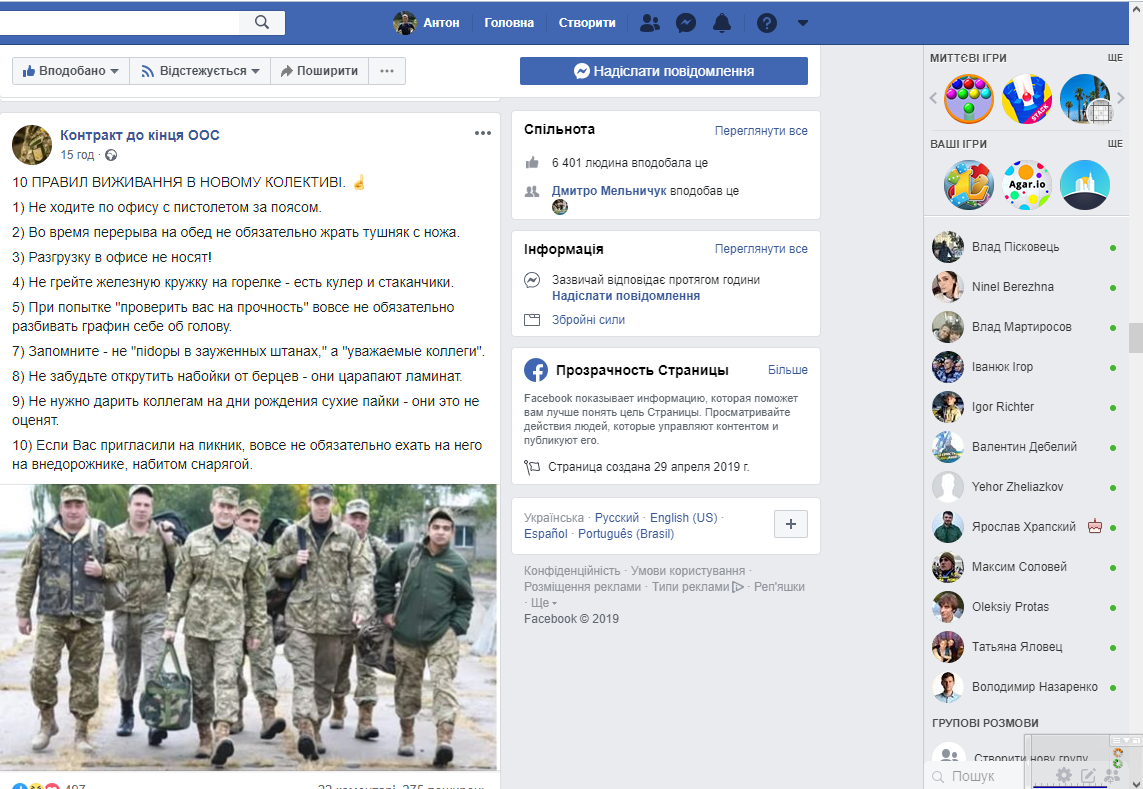Image resolution: width=1143 pixels, height=789 pixels.
Task: Launch the dice game in Ваші ігри
Action: tap(969, 184)
